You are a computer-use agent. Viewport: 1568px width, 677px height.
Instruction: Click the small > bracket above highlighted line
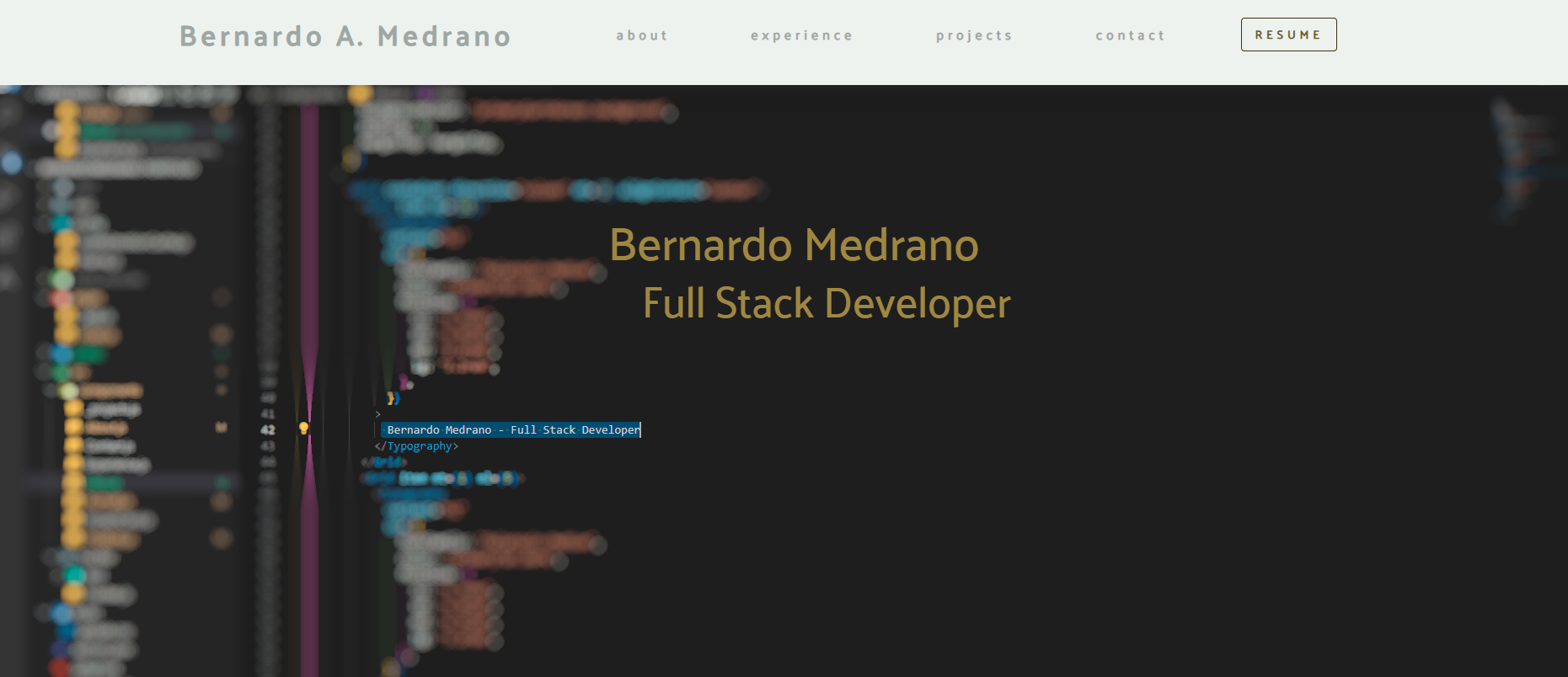click(377, 414)
